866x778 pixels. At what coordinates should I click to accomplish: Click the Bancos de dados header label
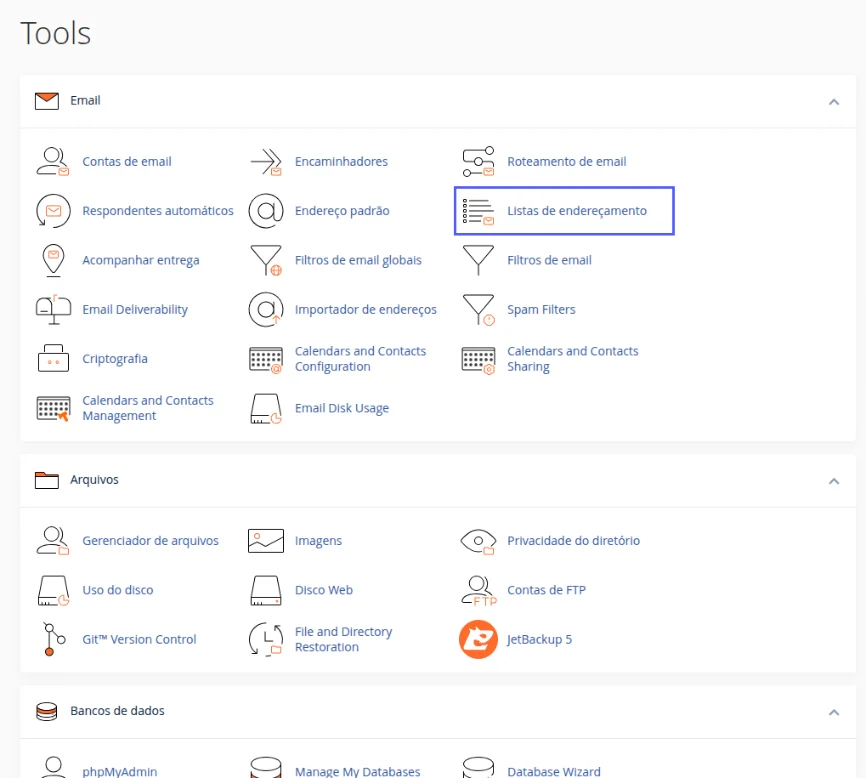point(117,711)
